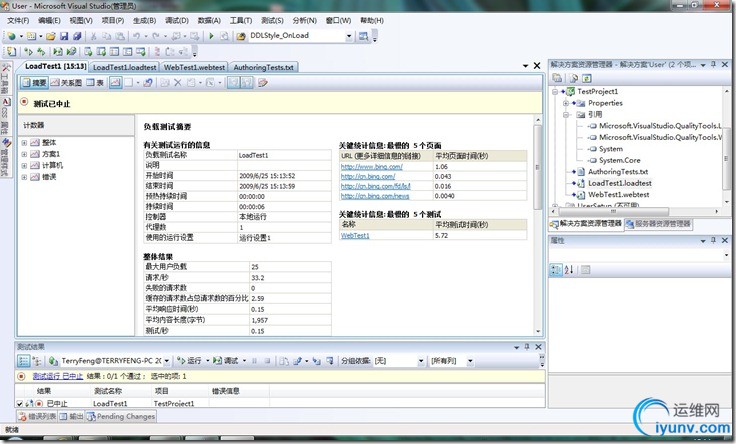Switch to the AuthoringTests.txt tab
This screenshot has width=736, height=444.
tap(263, 68)
